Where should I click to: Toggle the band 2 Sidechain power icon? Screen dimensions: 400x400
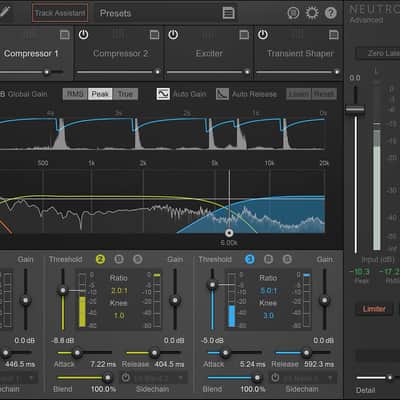click(126, 378)
